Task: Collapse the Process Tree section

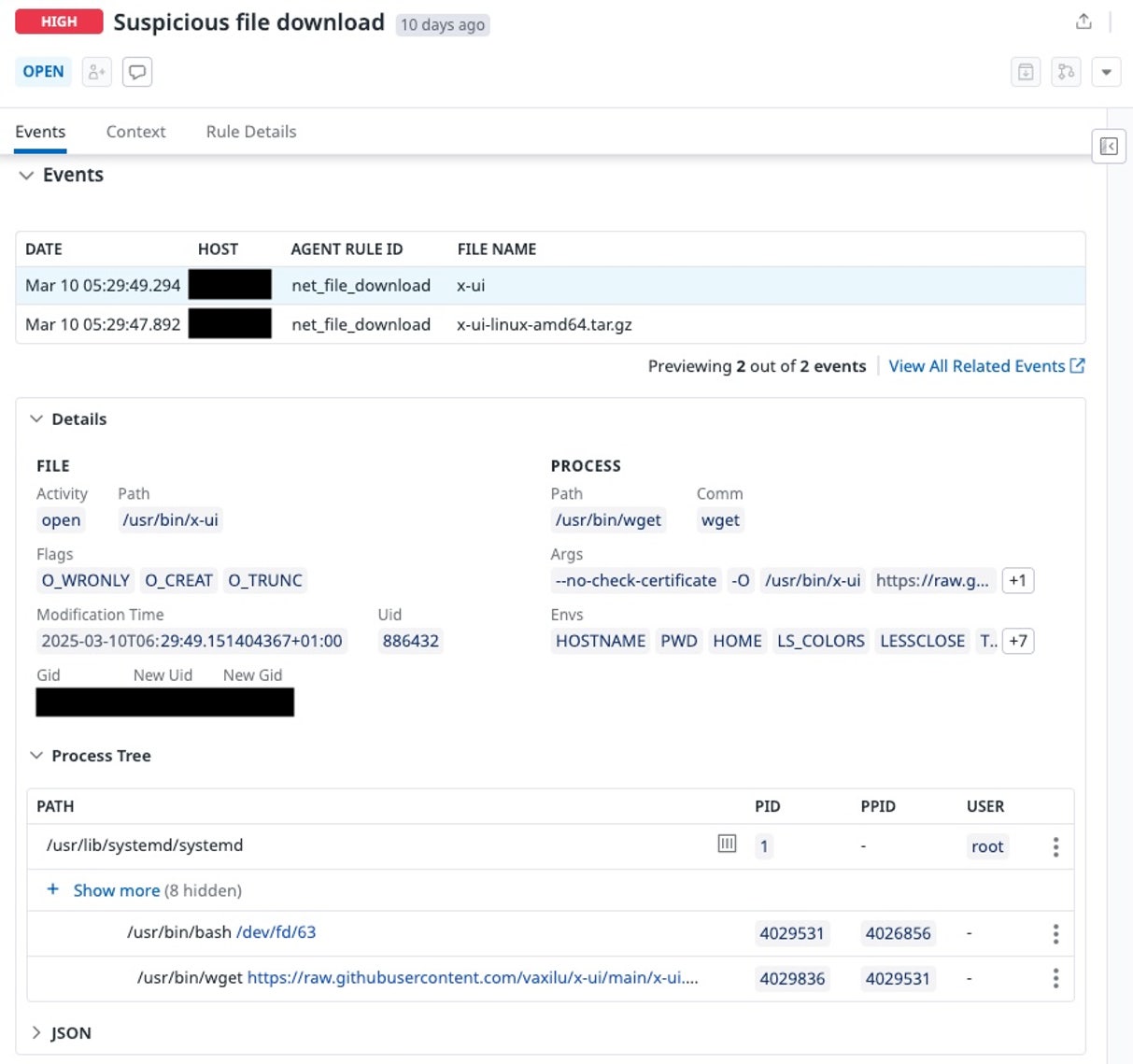Action: 35,756
